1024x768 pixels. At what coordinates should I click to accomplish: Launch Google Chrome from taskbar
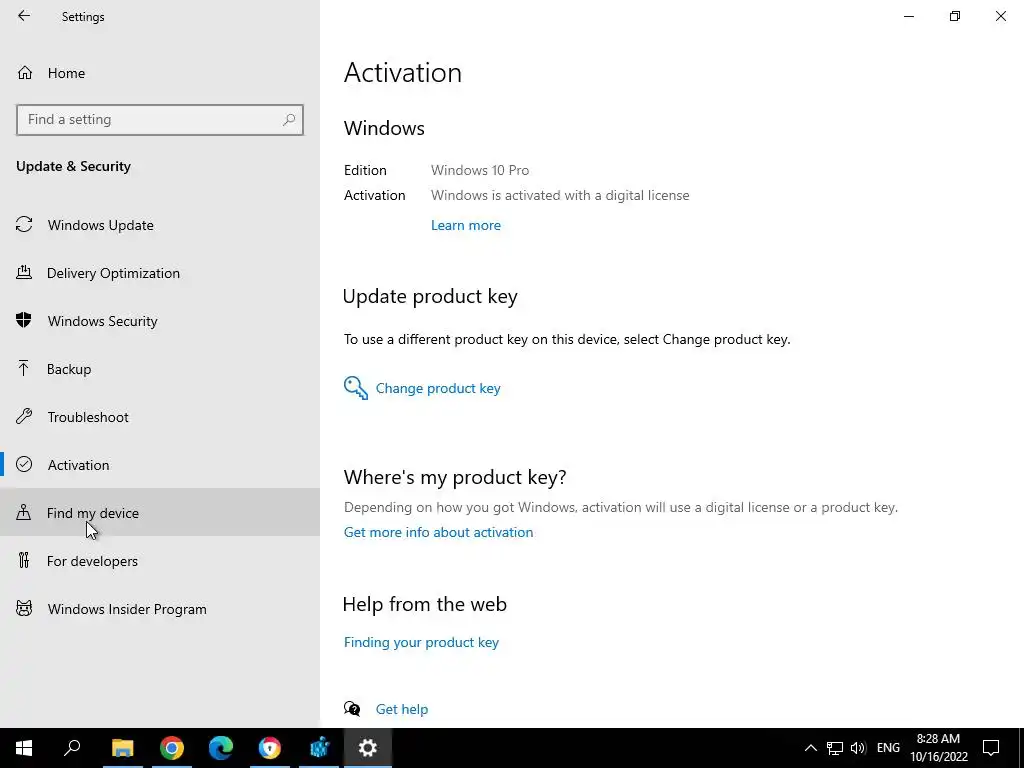pos(172,748)
